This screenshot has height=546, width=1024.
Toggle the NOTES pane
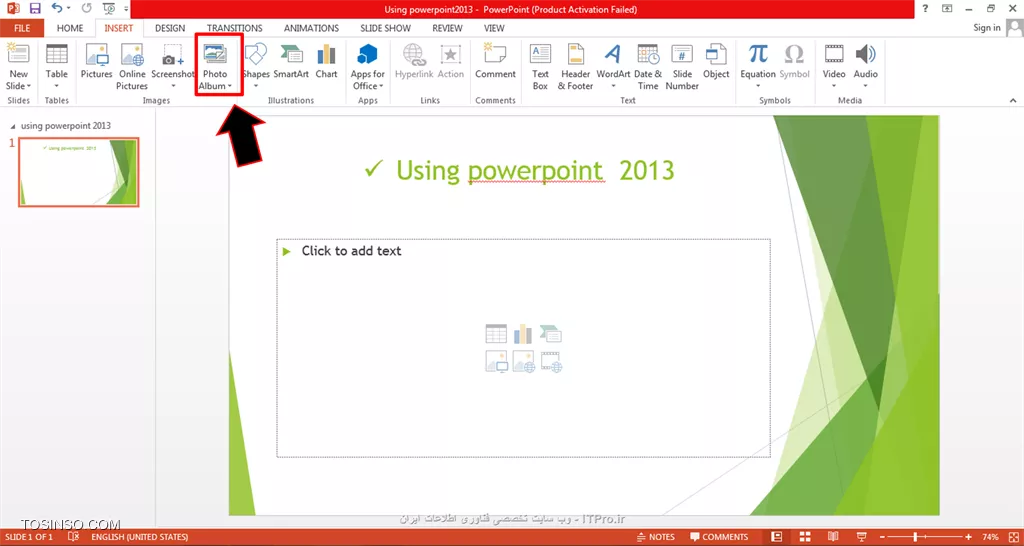(656, 537)
